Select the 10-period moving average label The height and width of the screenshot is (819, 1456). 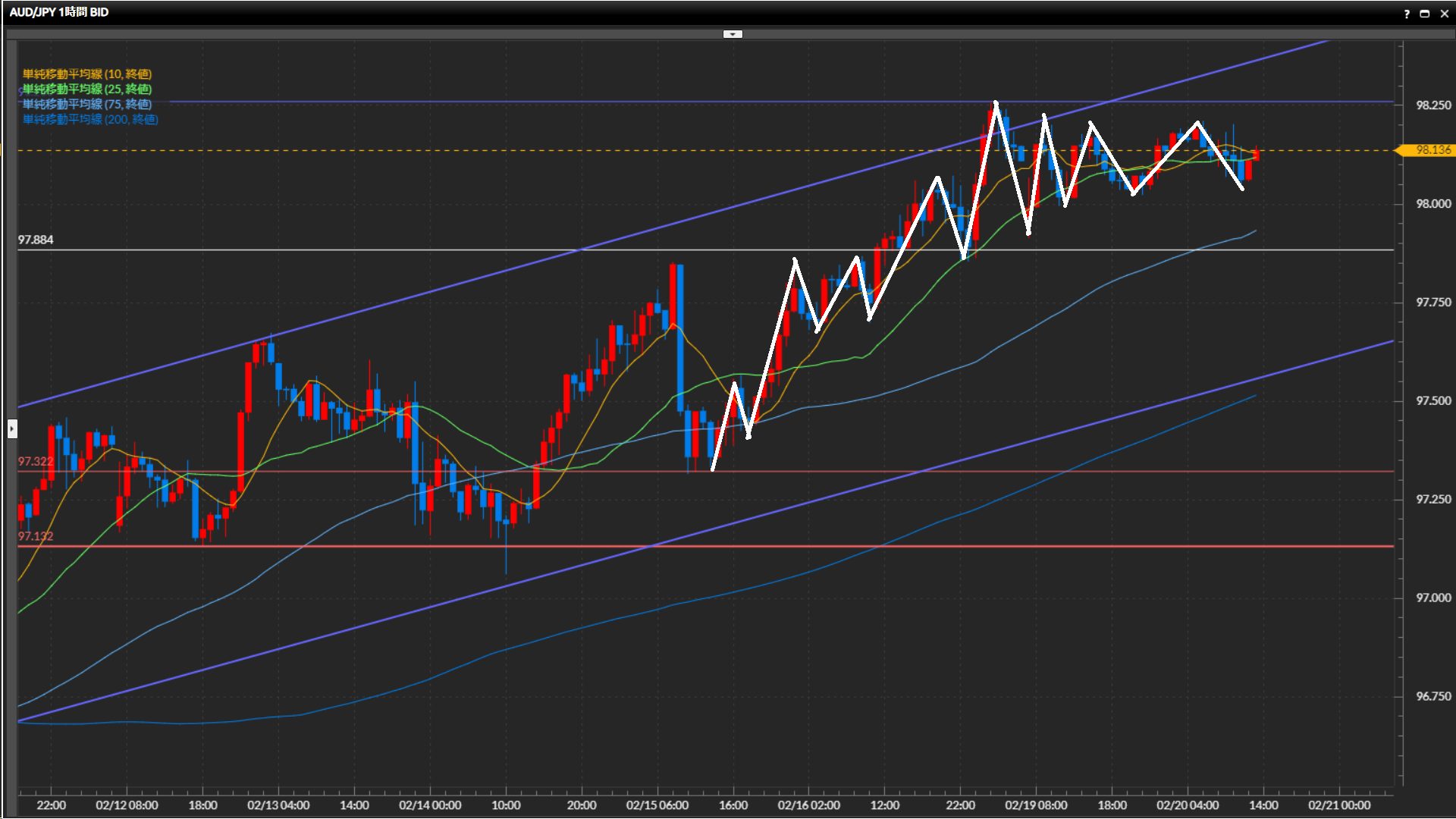pos(87,74)
